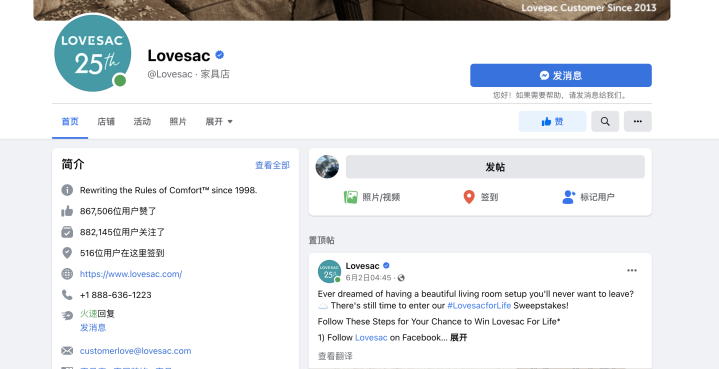The width and height of the screenshot is (719, 369).
Task: Click 查看全部 in the 简介 panel
Action: [272, 165]
